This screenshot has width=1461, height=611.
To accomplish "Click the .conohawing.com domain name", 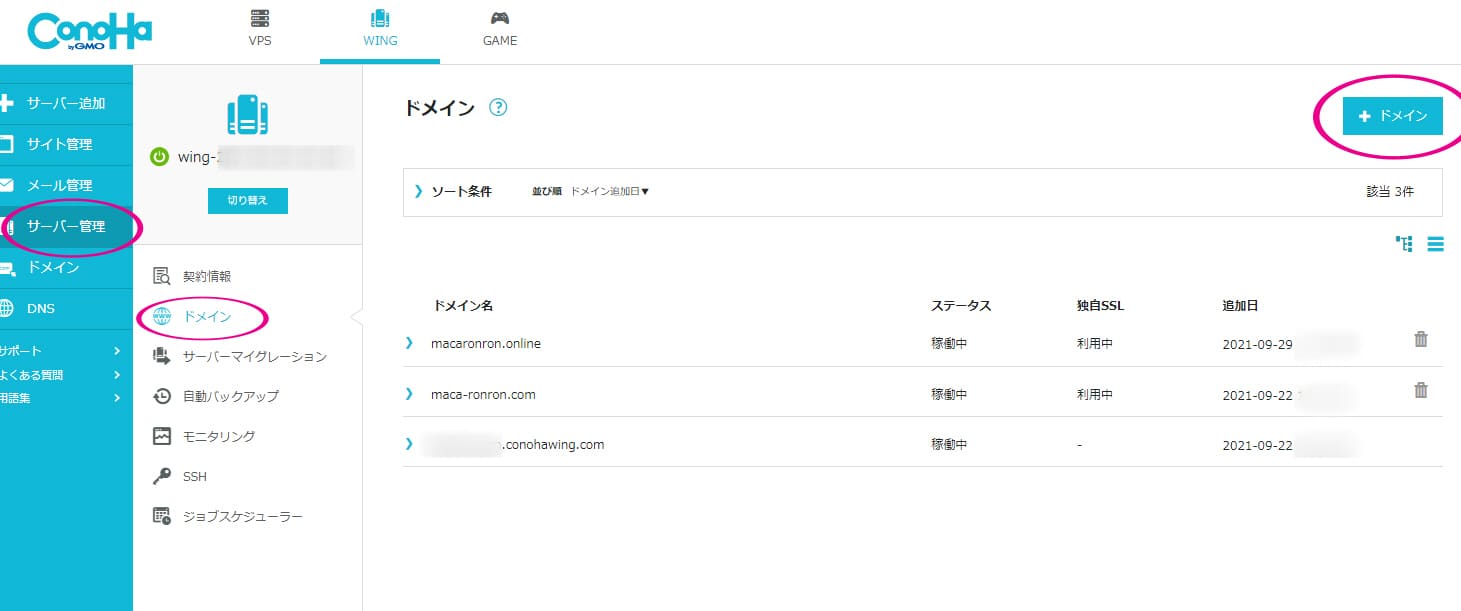I will tap(553, 444).
